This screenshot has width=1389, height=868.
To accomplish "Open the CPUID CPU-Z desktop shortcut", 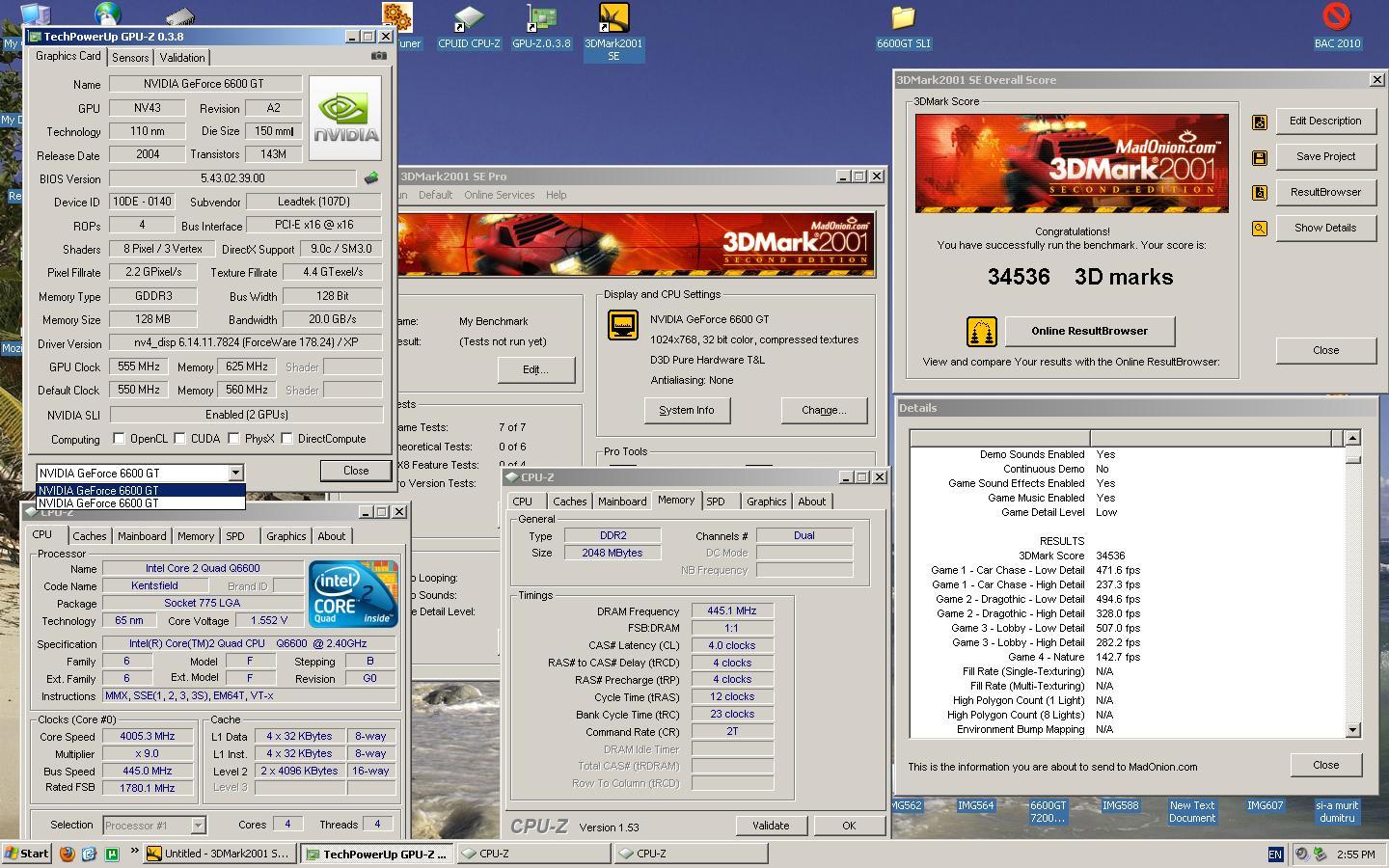I will (x=469, y=27).
